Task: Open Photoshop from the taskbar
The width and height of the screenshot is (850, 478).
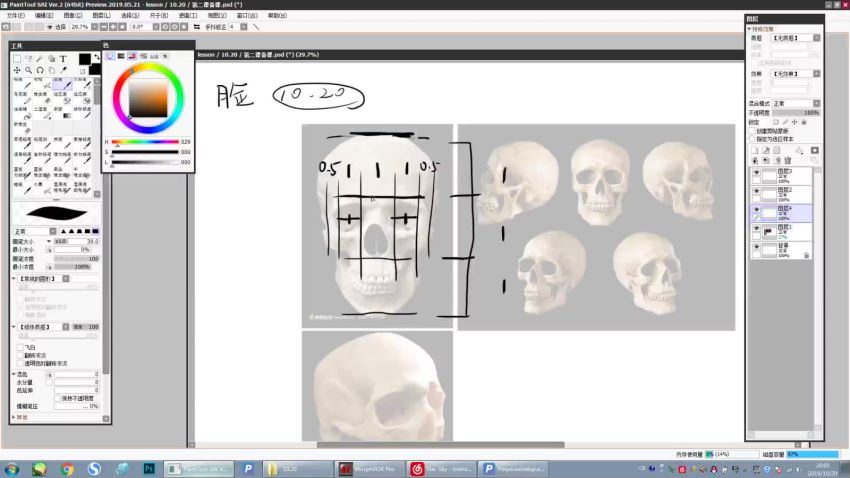Action: click(x=149, y=469)
